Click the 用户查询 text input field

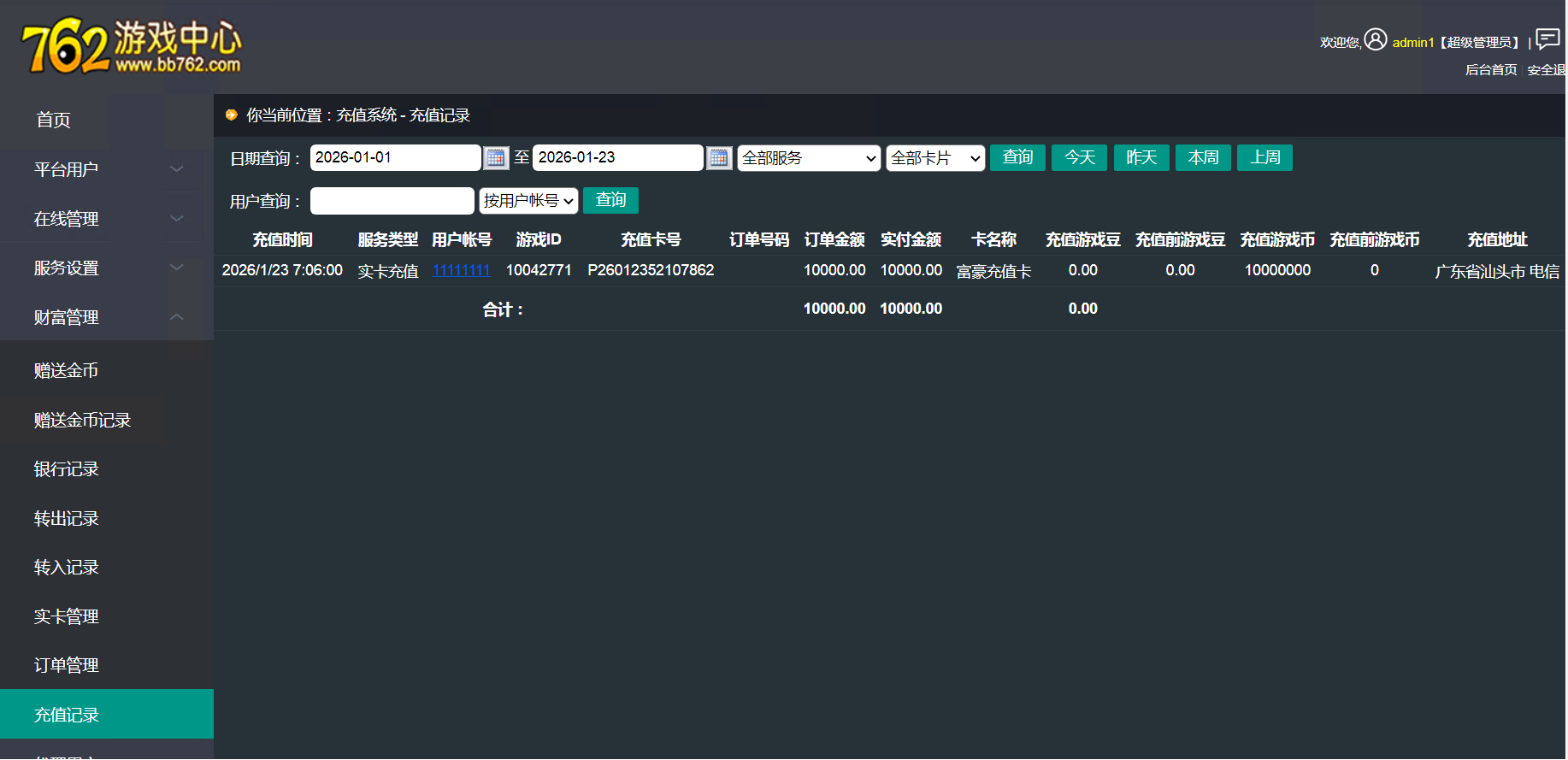392,201
